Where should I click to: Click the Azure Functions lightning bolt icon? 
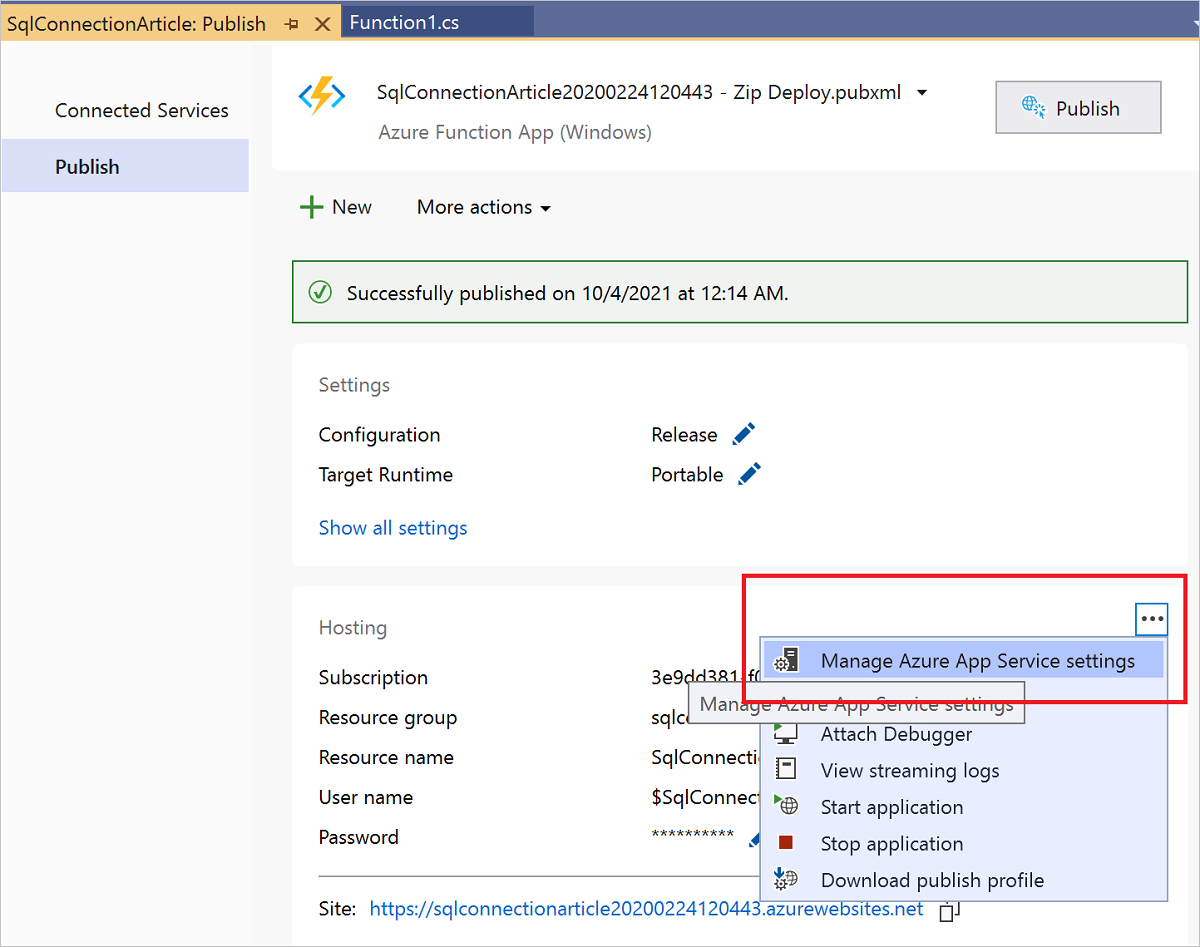click(x=322, y=96)
